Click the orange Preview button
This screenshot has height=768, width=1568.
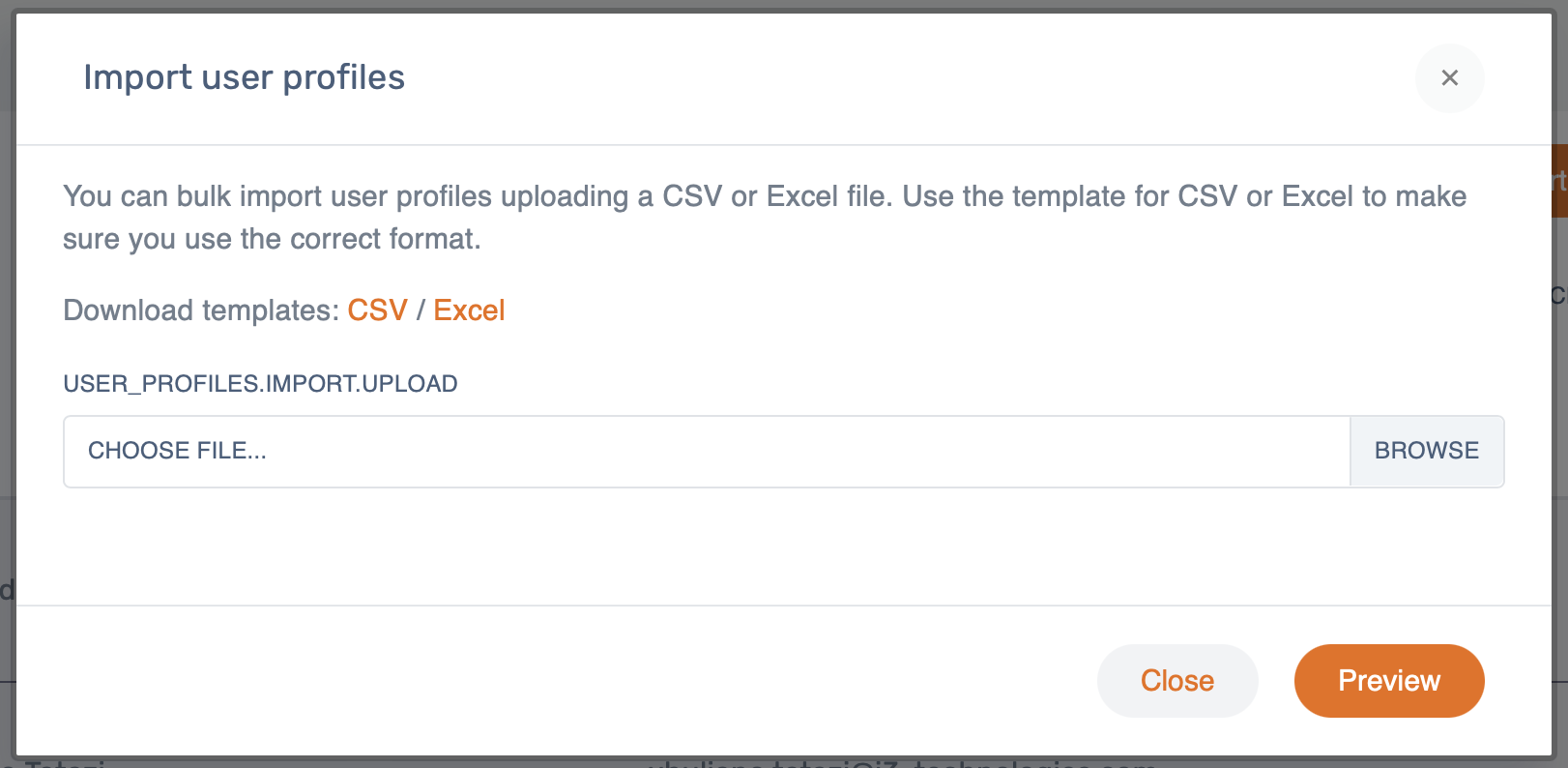(x=1388, y=681)
